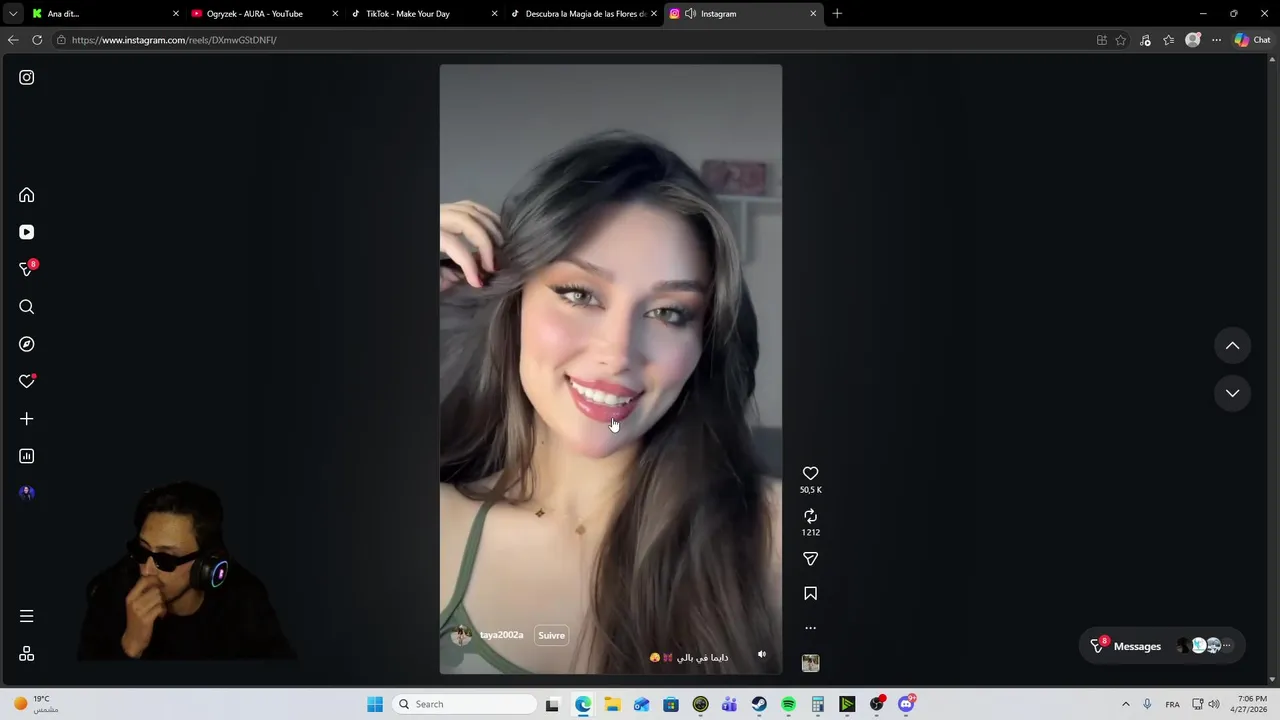
Task: Toggle reel sound with the speaker icon
Action: [x=761, y=654]
